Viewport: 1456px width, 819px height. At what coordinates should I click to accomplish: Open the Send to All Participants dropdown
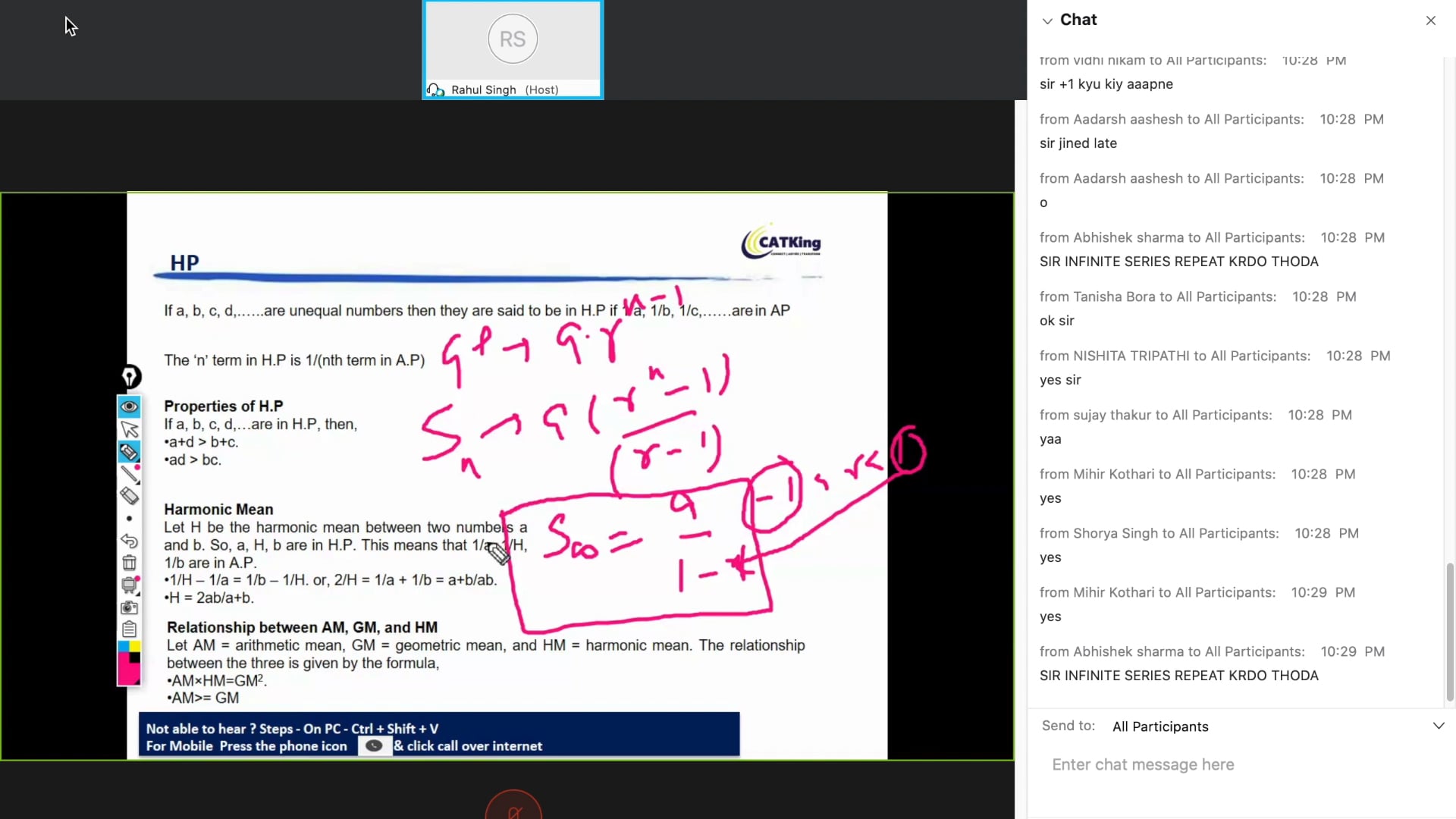coord(1439,726)
